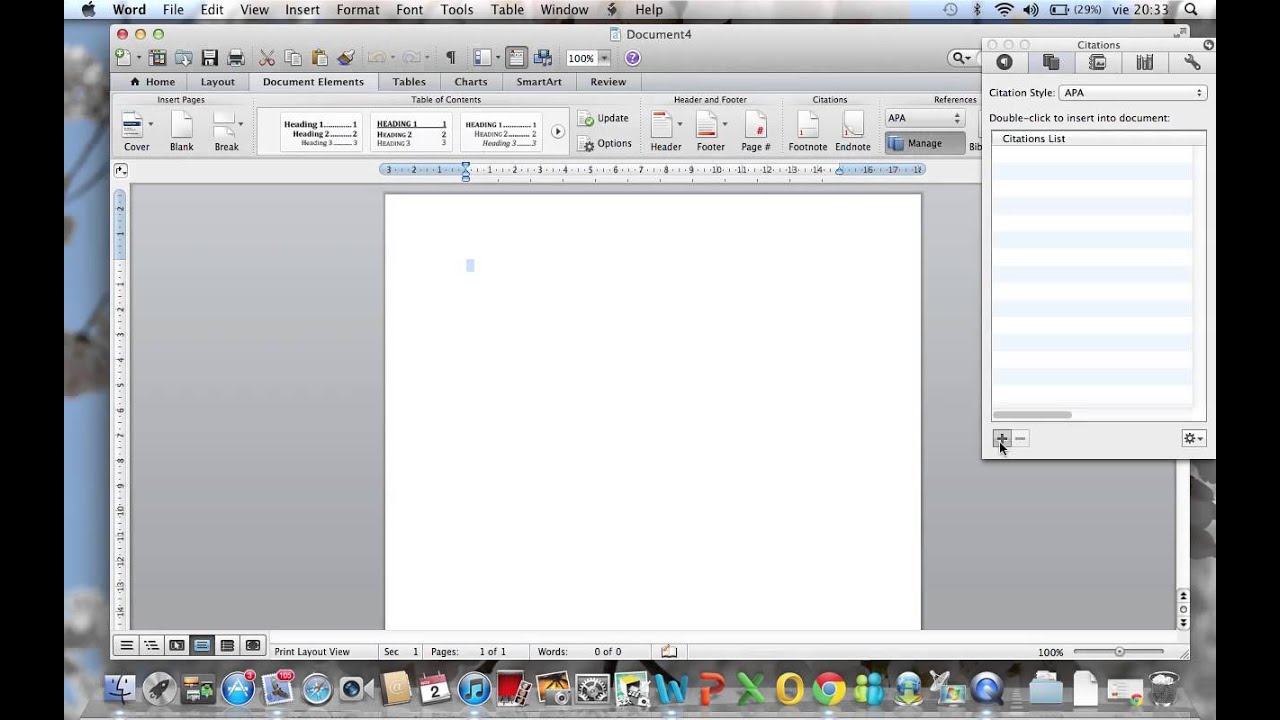Add new citation with plus button
1280x720 pixels.
tap(1001, 439)
